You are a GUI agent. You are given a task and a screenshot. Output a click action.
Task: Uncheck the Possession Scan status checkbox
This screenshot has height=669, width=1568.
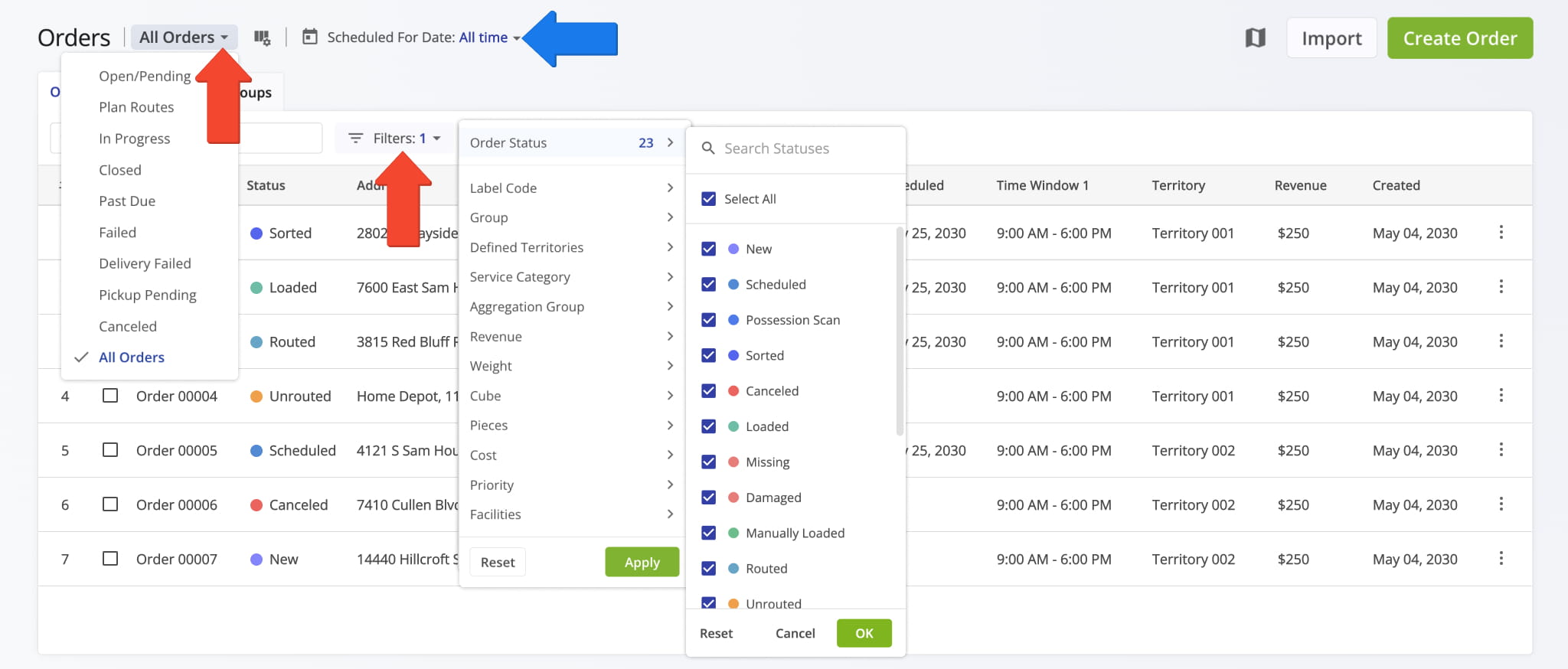tap(709, 320)
